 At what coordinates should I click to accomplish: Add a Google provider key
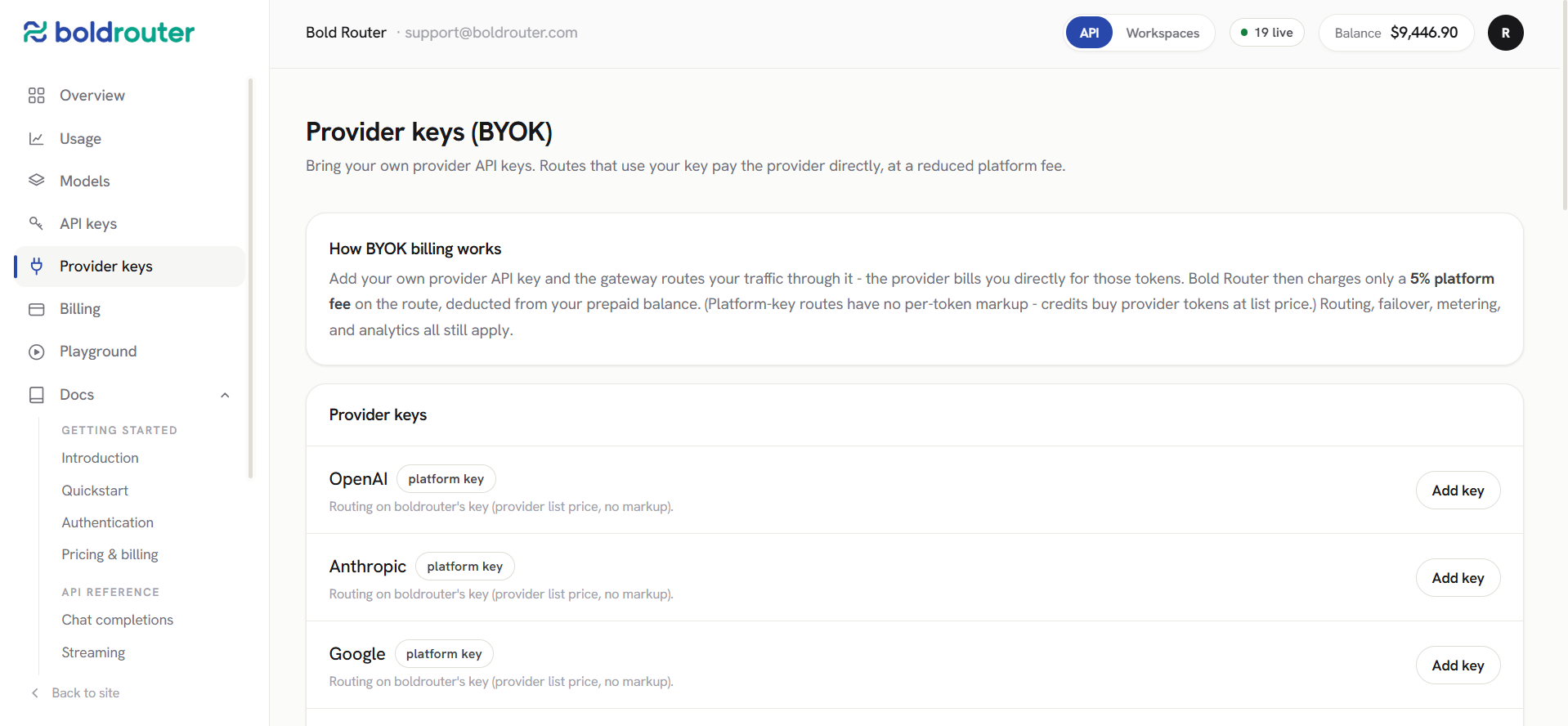(1458, 665)
